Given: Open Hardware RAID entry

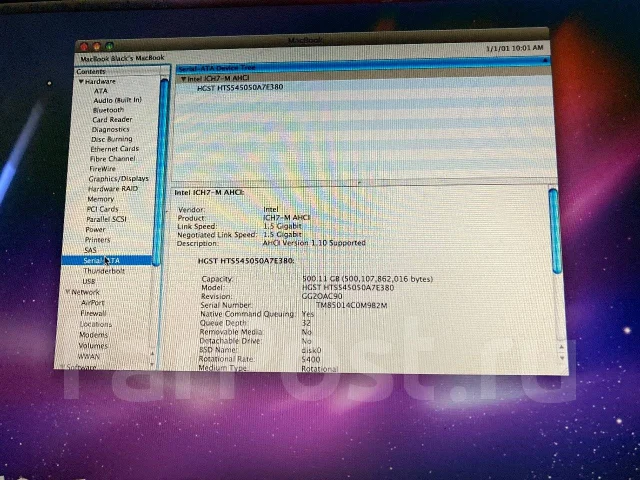Looking at the screenshot, I should (113, 189).
